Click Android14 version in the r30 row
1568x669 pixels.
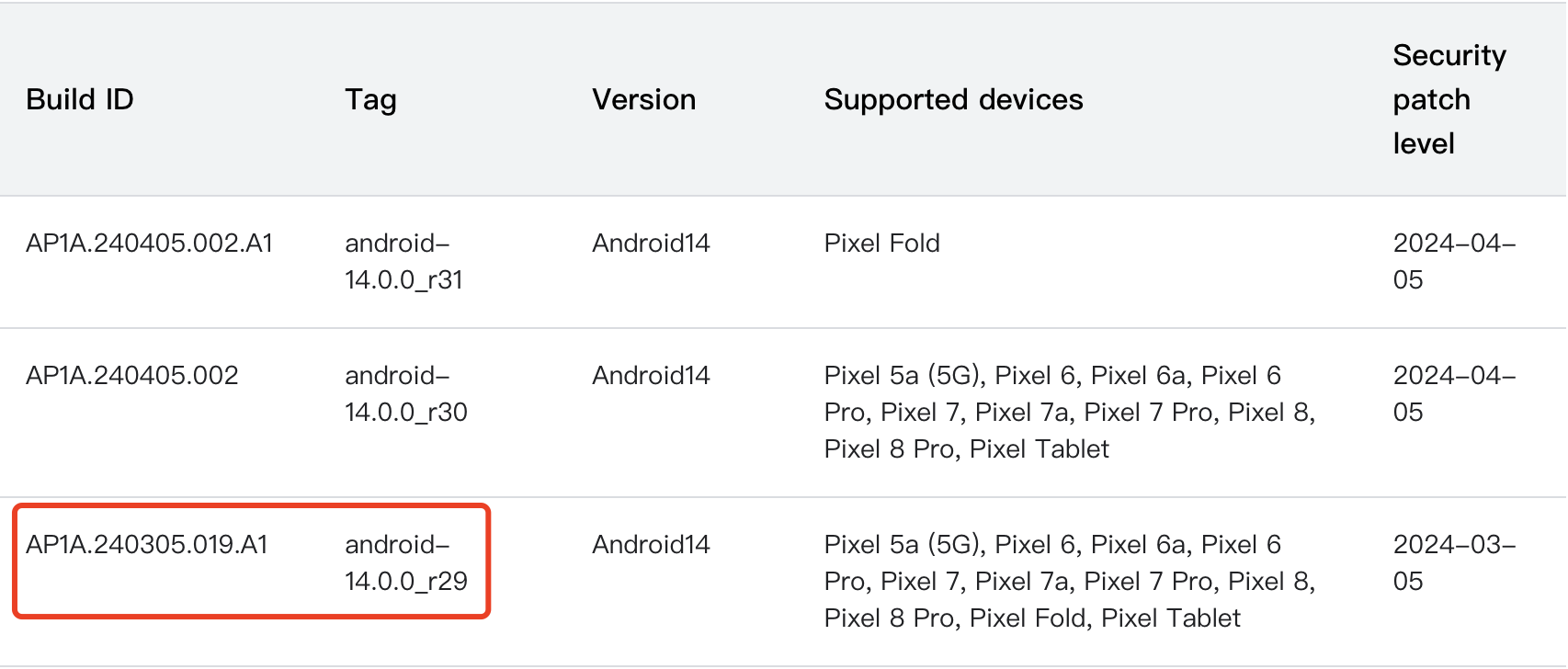point(651,376)
